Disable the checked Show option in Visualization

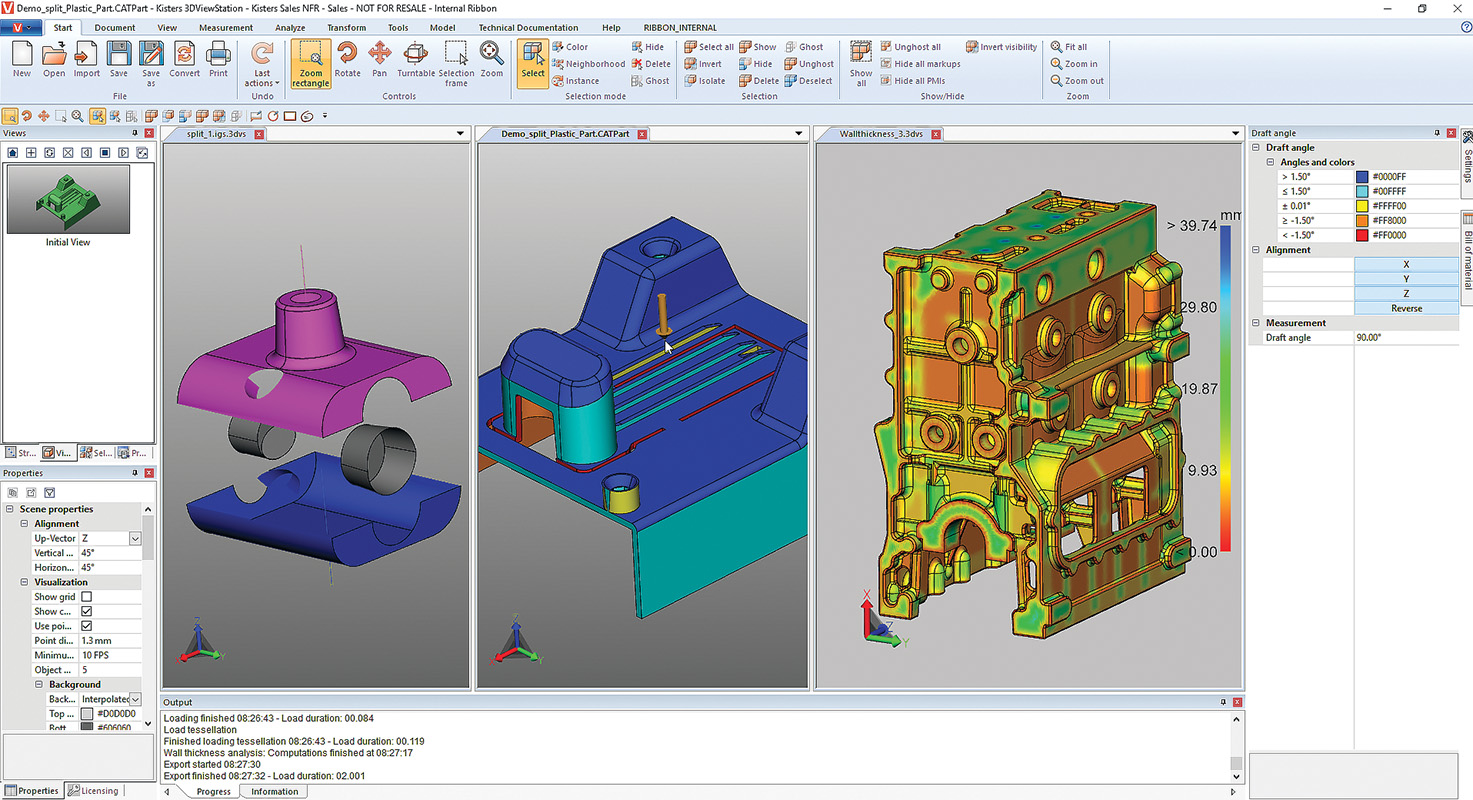[87, 611]
